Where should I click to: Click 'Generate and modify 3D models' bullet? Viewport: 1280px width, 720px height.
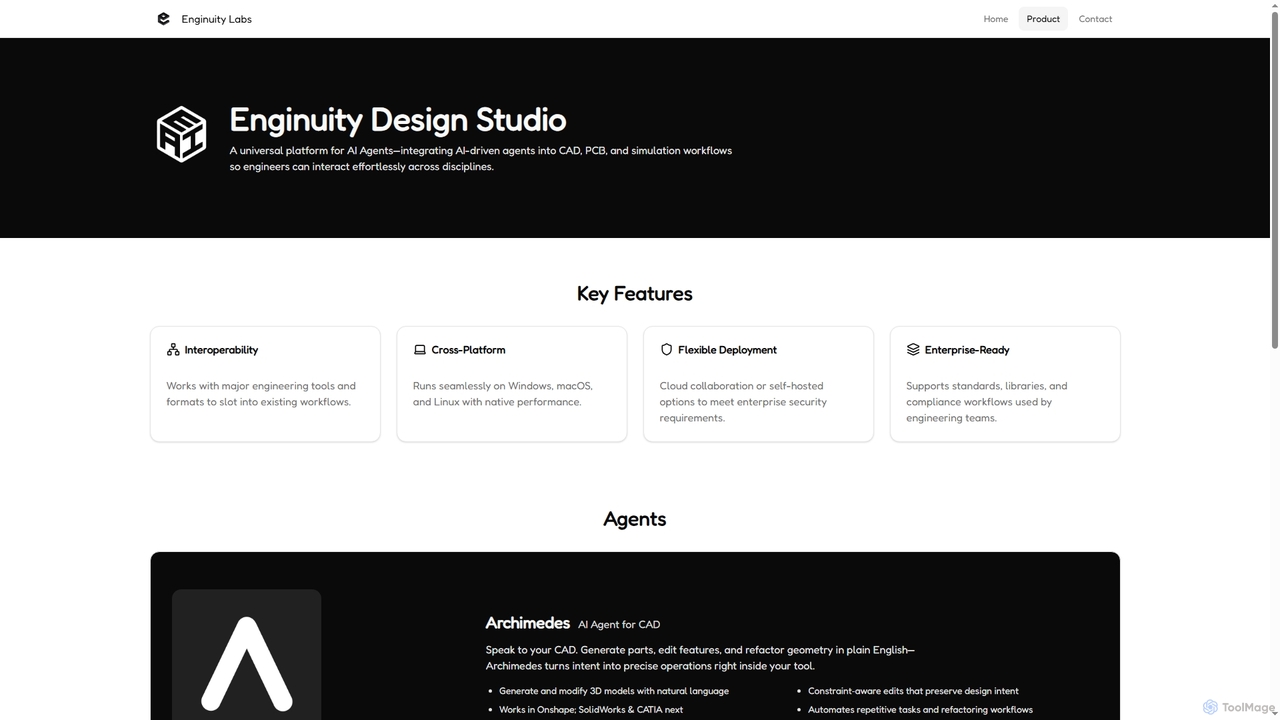tap(614, 691)
